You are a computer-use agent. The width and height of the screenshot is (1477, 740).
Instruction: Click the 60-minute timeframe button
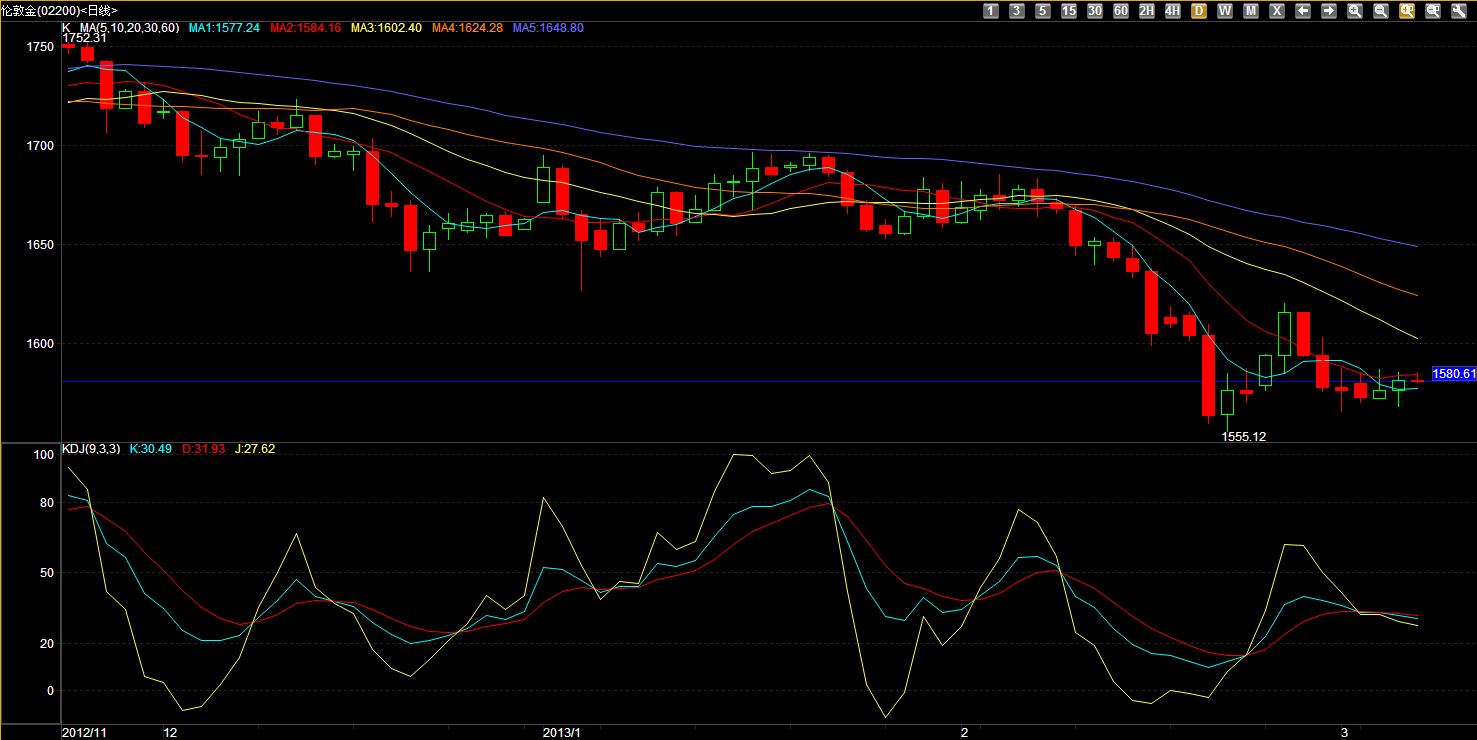pos(1121,11)
